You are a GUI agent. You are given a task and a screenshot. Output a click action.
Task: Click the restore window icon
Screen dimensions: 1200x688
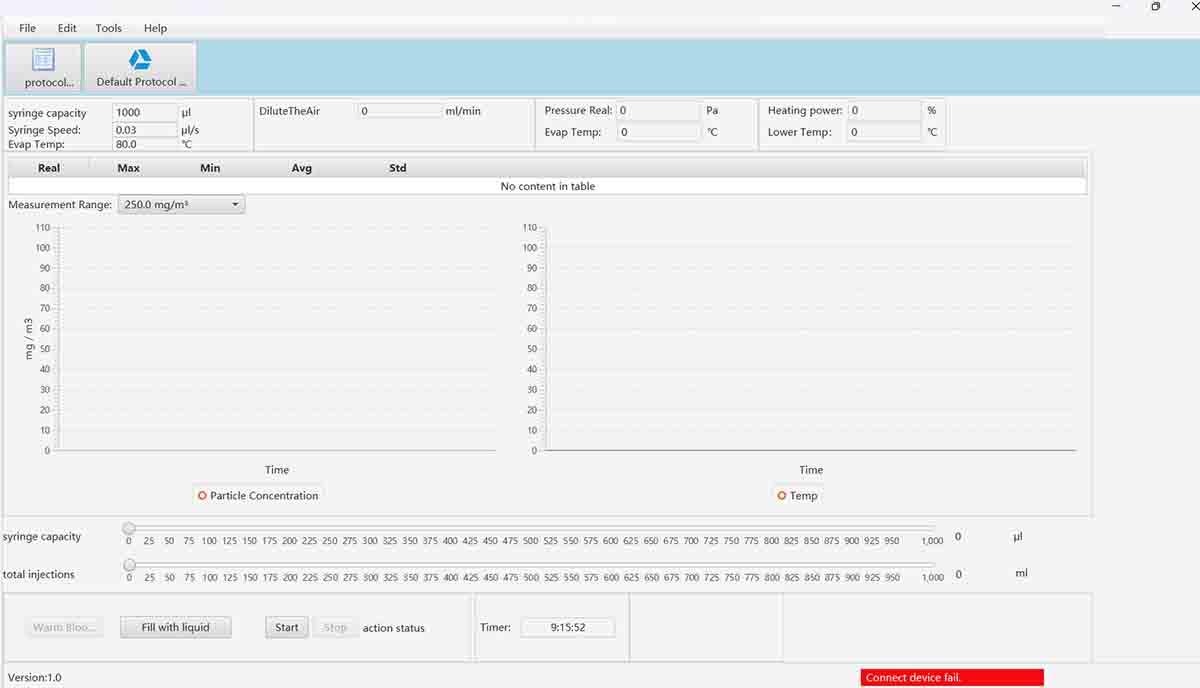pos(1155,7)
